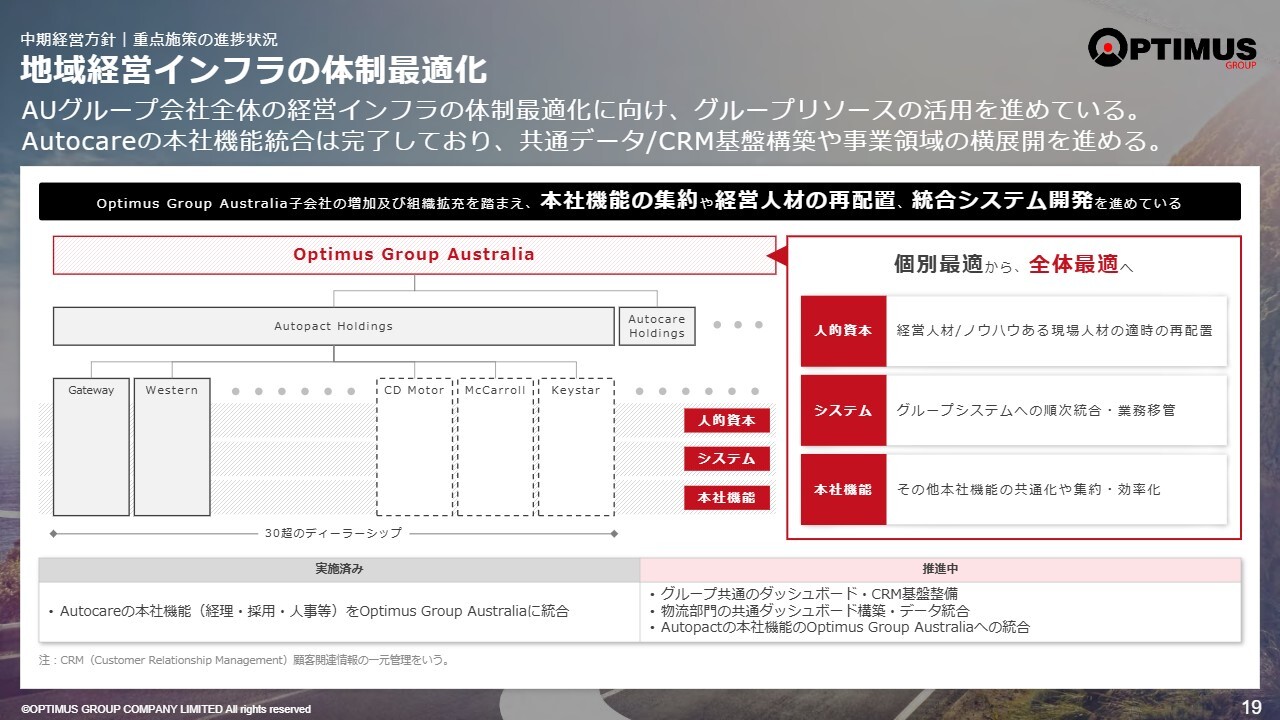Screen dimensions: 1280x720
Task: Click the Western dealership box
Action: click(x=172, y=446)
